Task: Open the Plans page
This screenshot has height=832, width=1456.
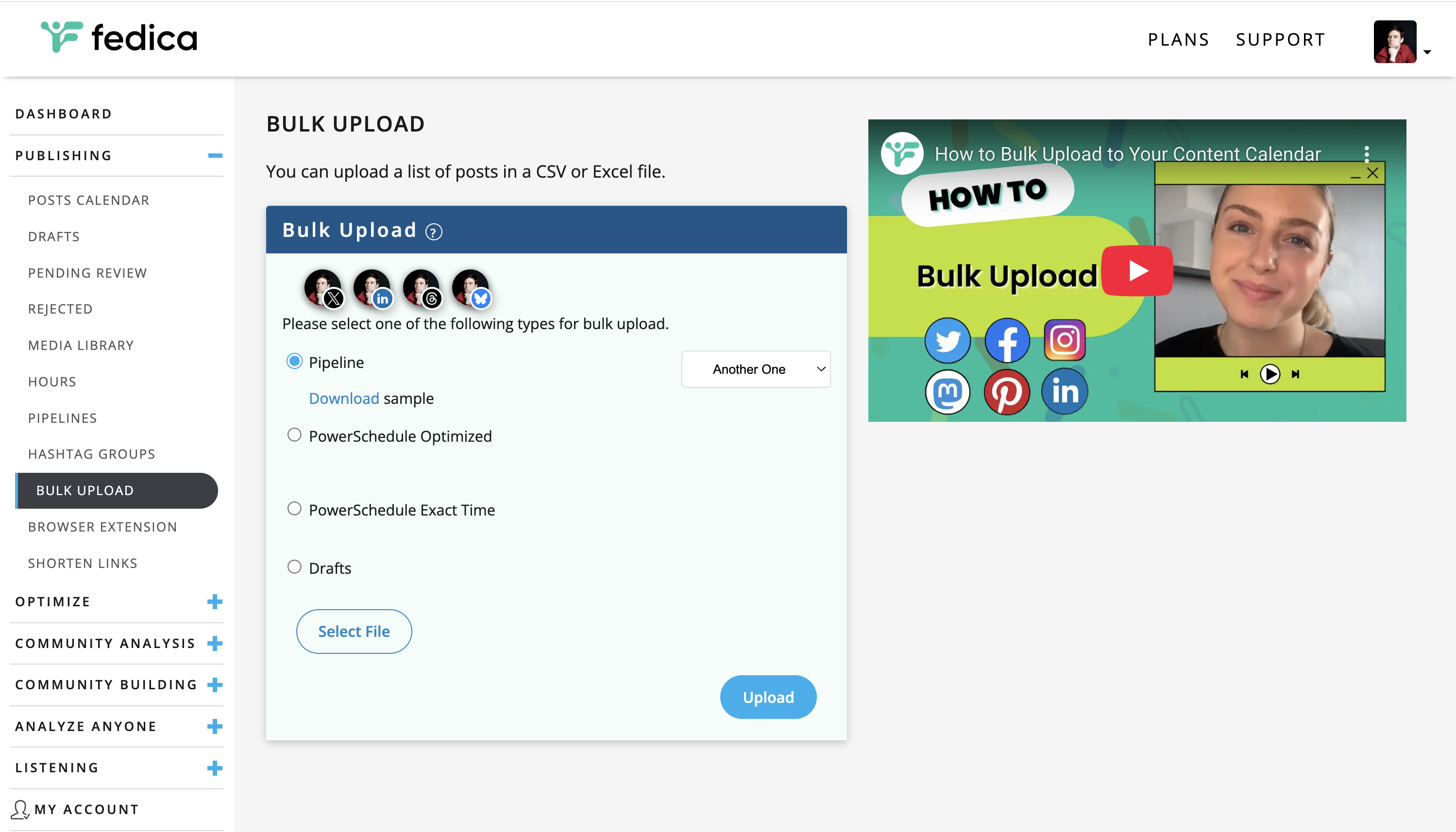Action: [x=1179, y=39]
